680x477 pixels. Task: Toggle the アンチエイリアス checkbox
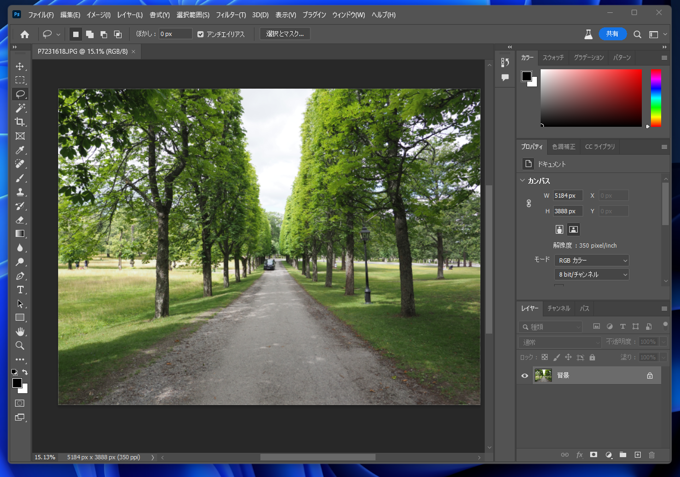(x=201, y=34)
